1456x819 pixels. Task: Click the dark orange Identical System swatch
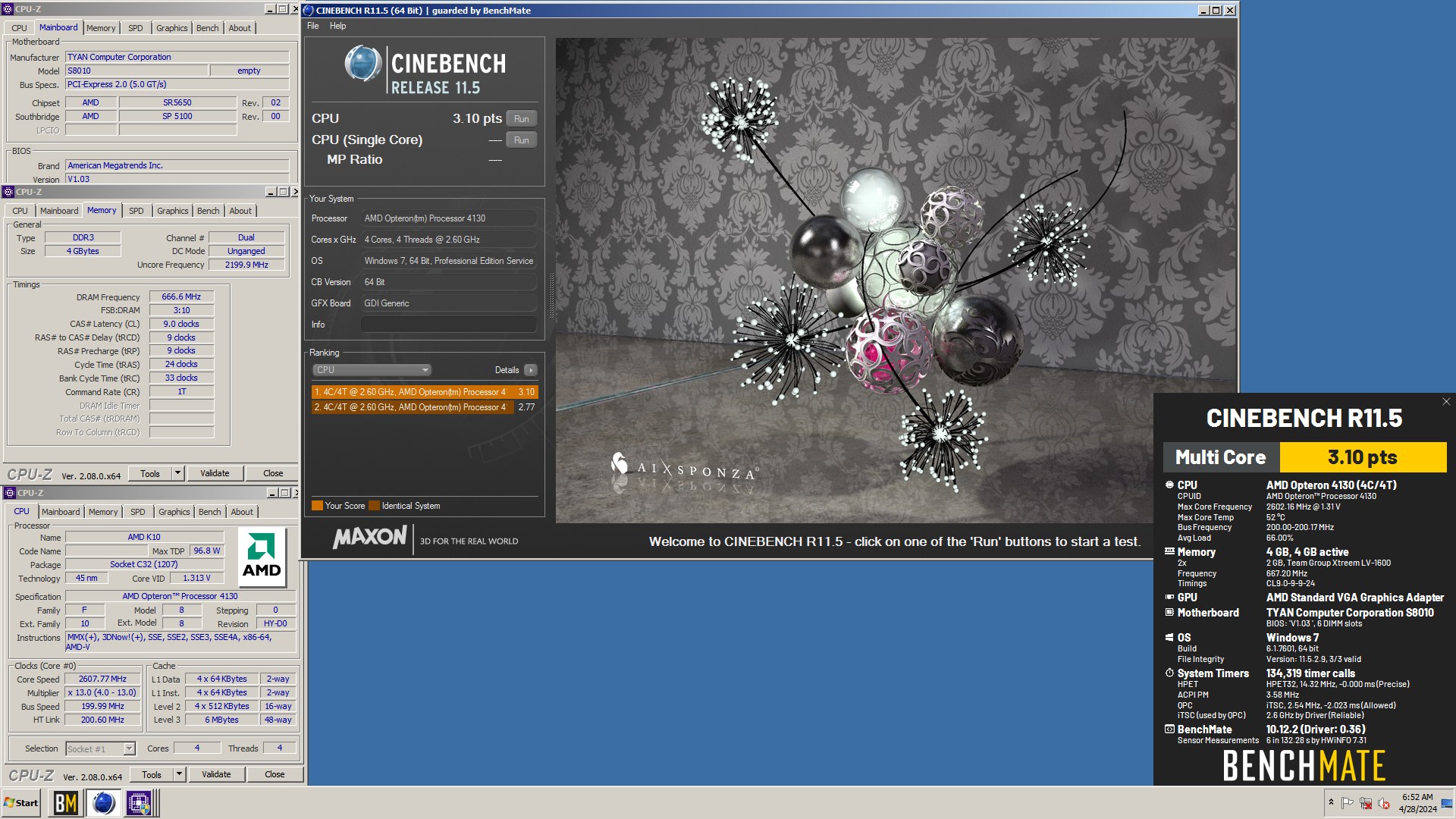[x=374, y=506]
